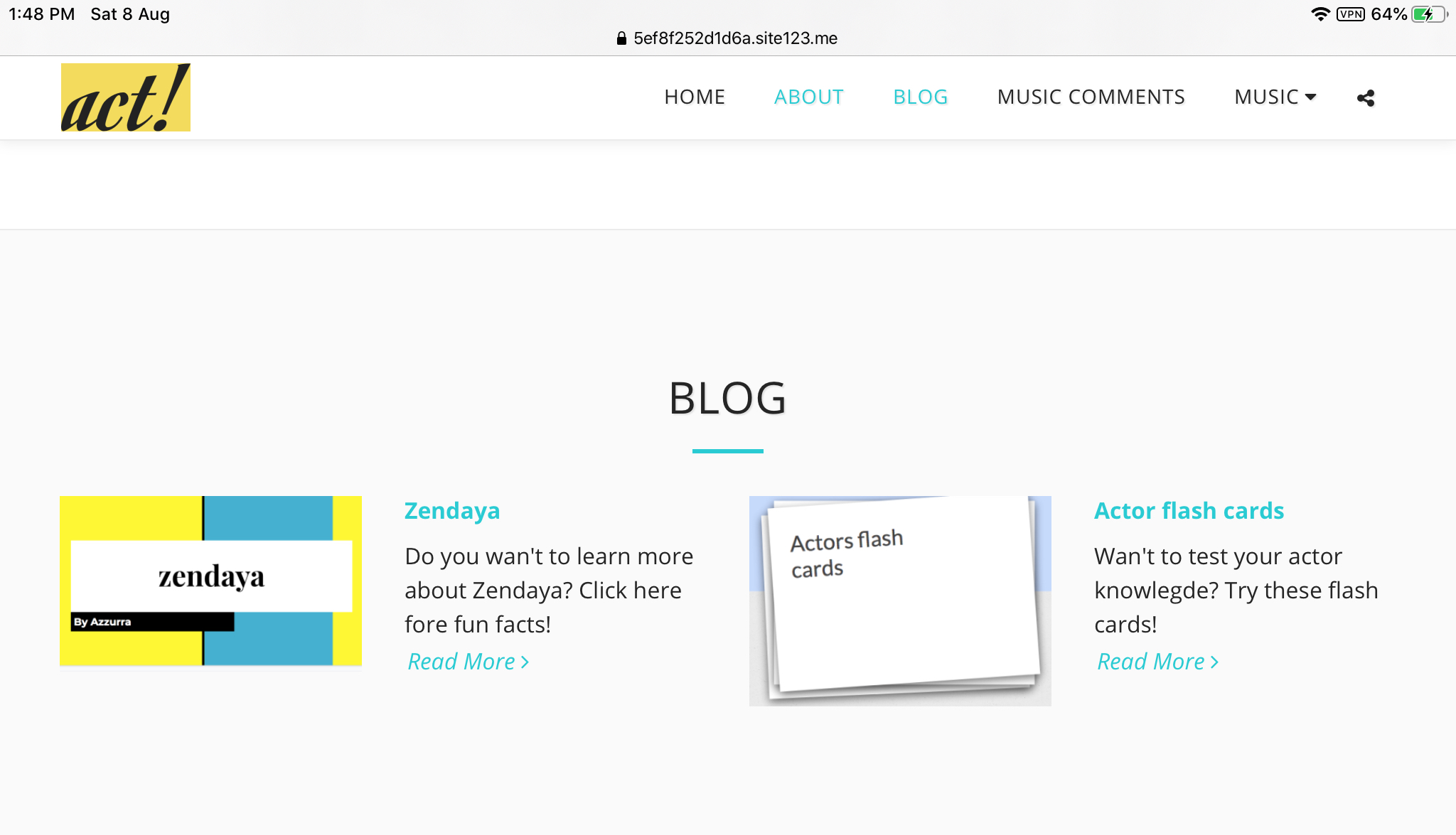The width and height of the screenshot is (1456, 835).
Task: Tap the 1:48 PM clock display
Action: tap(41, 14)
